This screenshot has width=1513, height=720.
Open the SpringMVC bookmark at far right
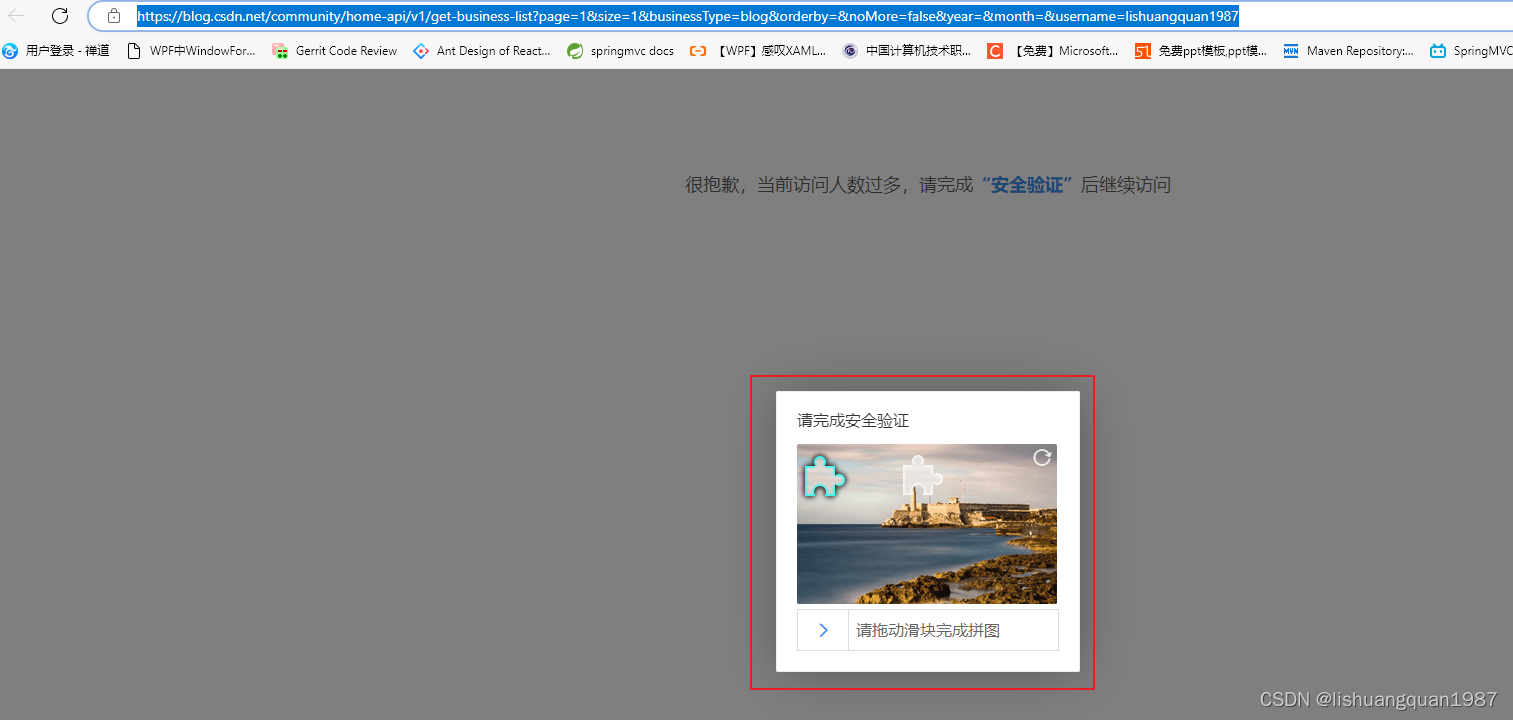[x=1472, y=51]
